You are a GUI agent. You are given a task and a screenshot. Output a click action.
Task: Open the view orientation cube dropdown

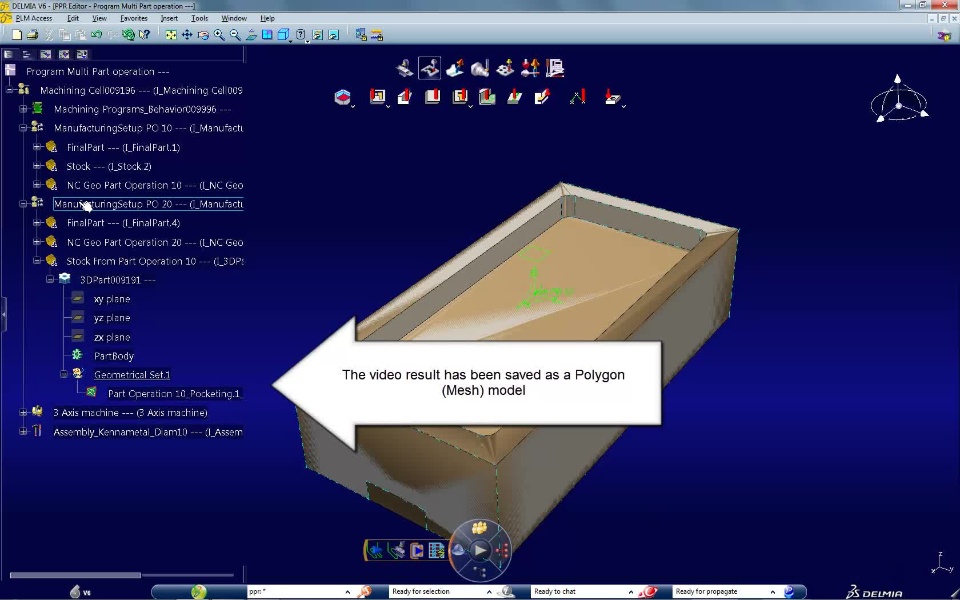290,40
